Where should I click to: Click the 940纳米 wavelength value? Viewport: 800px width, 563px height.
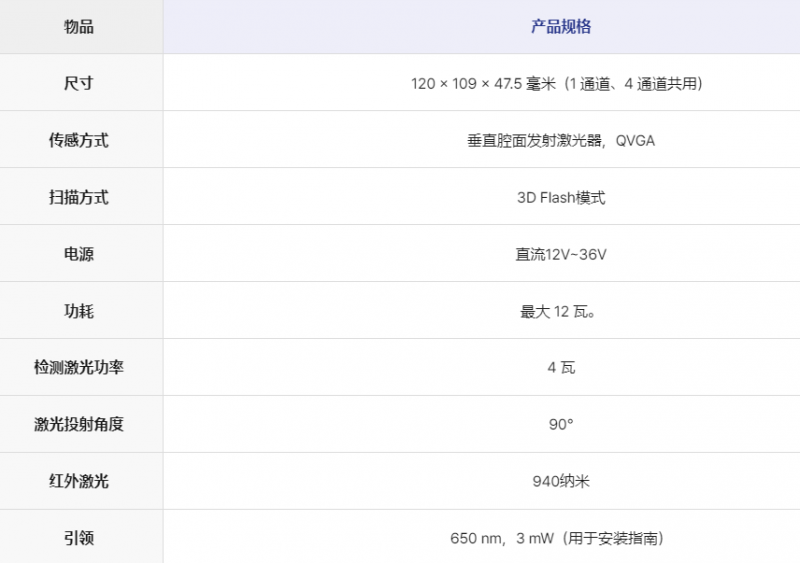click(x=560, y=482)
